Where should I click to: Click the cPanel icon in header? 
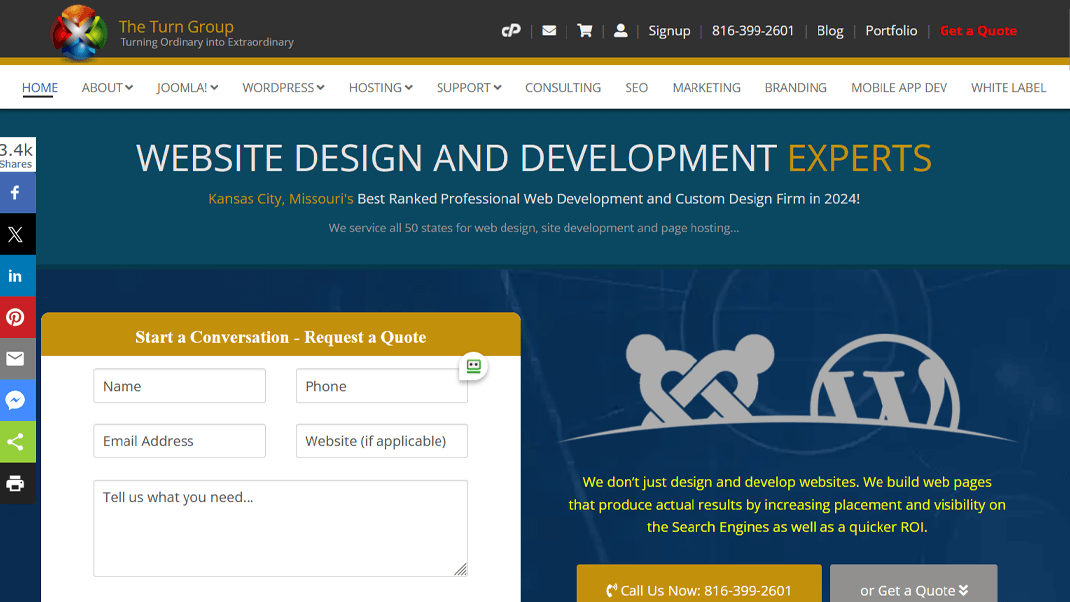pyautogui.click(x=511, y=31)
